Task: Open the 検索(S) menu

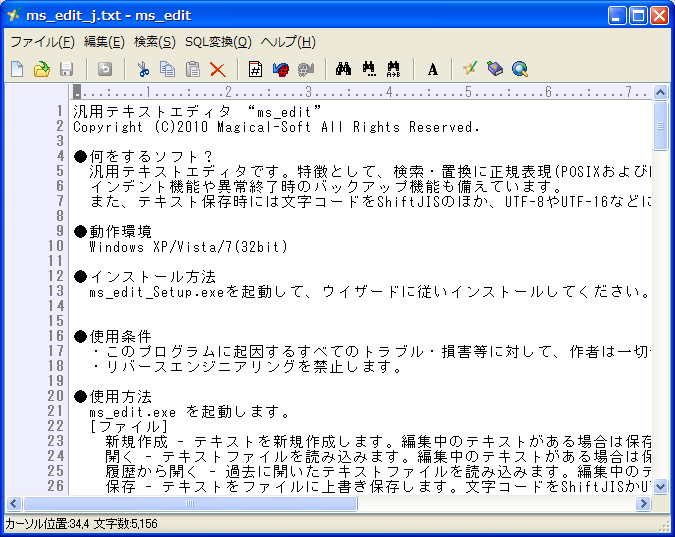Action: pos(155,42)
